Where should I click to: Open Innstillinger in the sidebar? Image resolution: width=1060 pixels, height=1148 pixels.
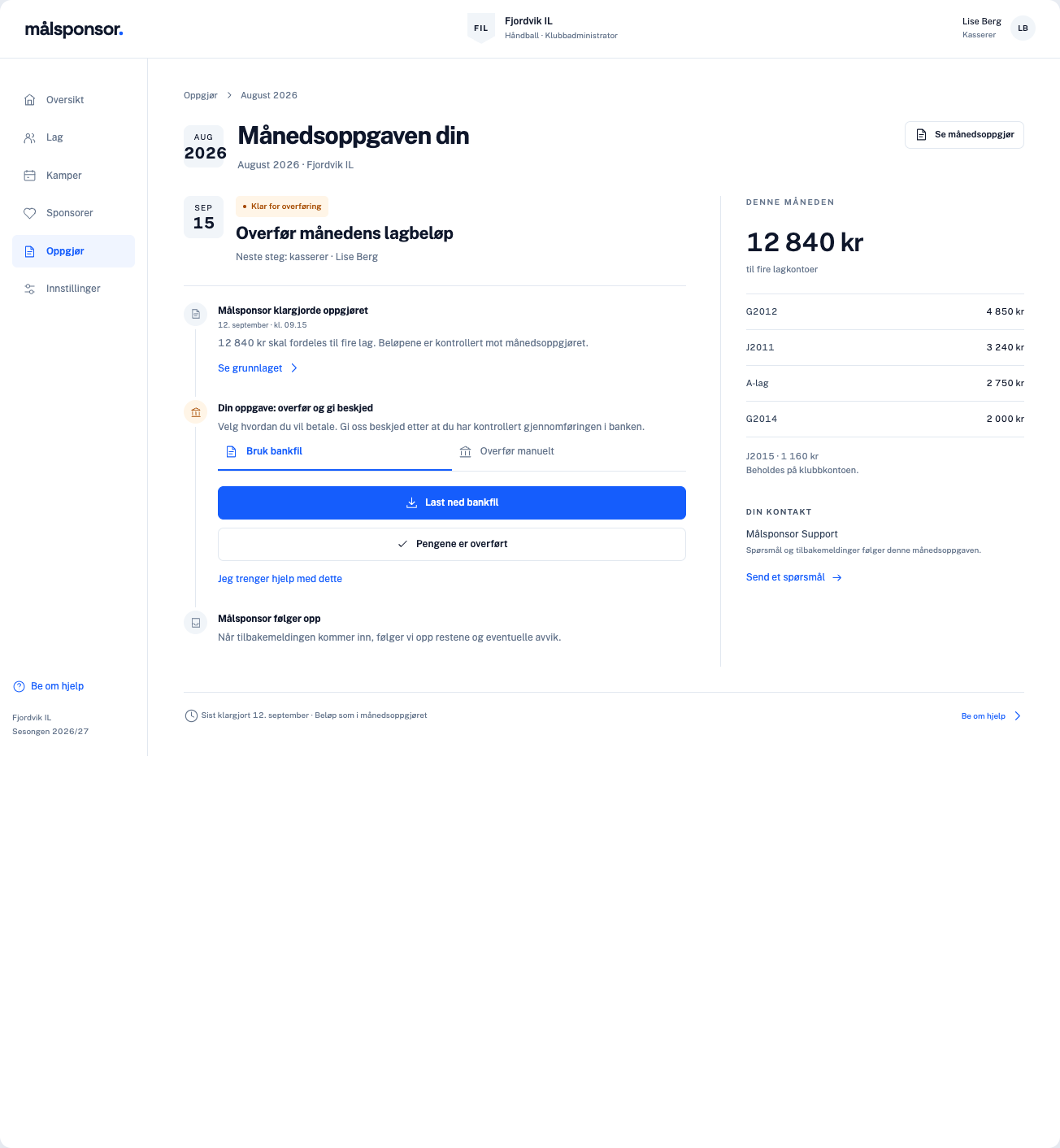click(73, 289)
